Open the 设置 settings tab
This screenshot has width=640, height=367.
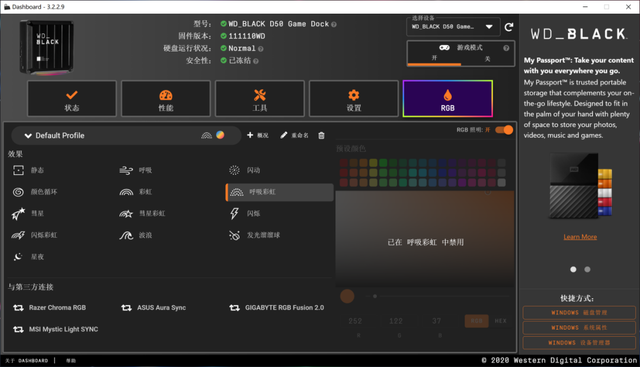(353, 99)
